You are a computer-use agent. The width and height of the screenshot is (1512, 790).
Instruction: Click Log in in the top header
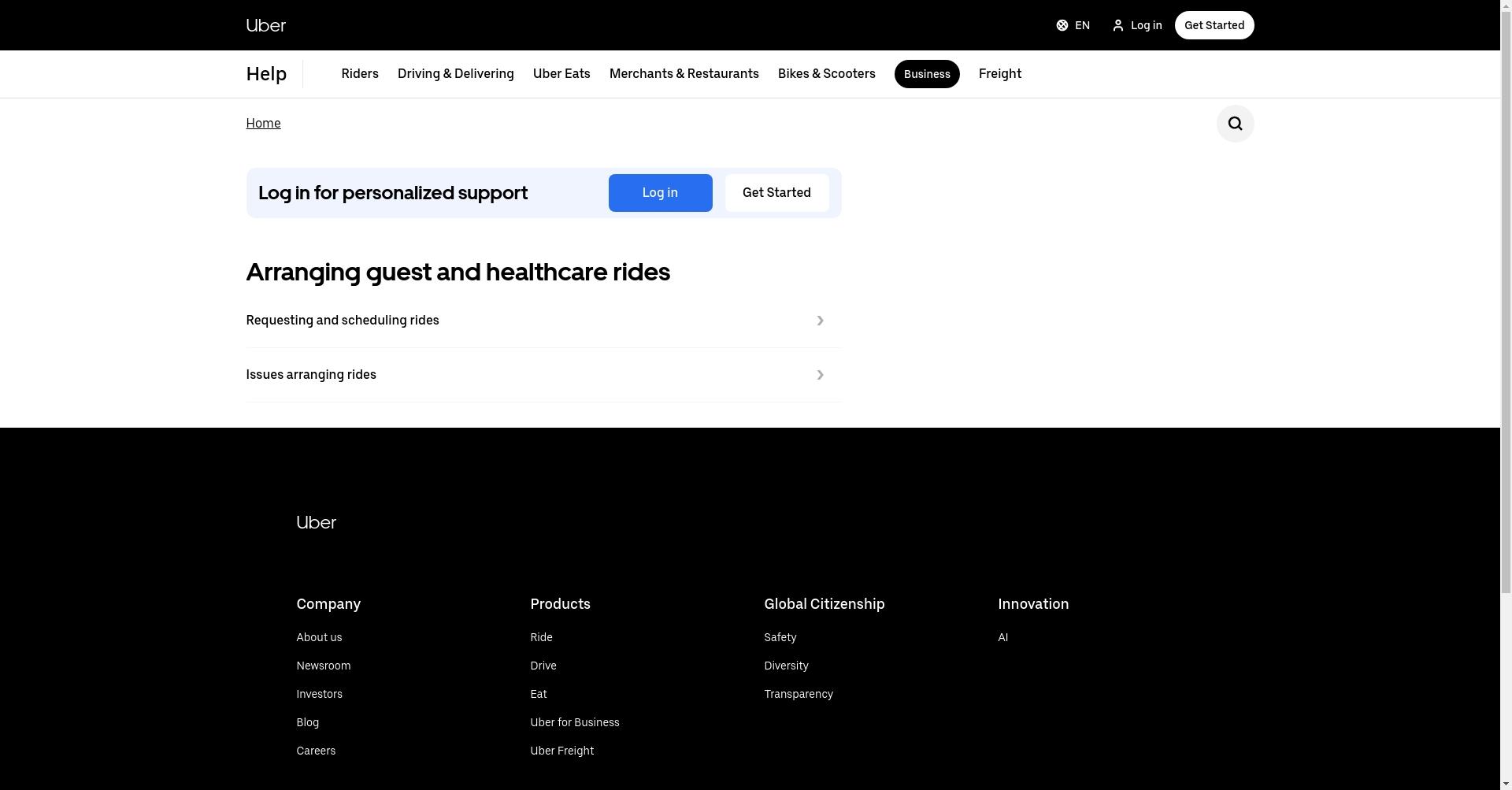click(1136, 25)
